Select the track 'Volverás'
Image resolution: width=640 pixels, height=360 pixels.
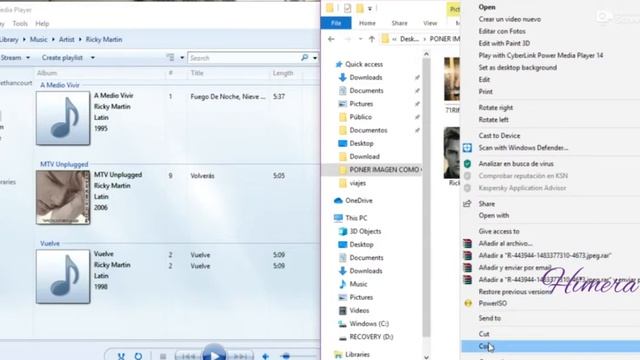pyautogui.click(x=202, y=176)
